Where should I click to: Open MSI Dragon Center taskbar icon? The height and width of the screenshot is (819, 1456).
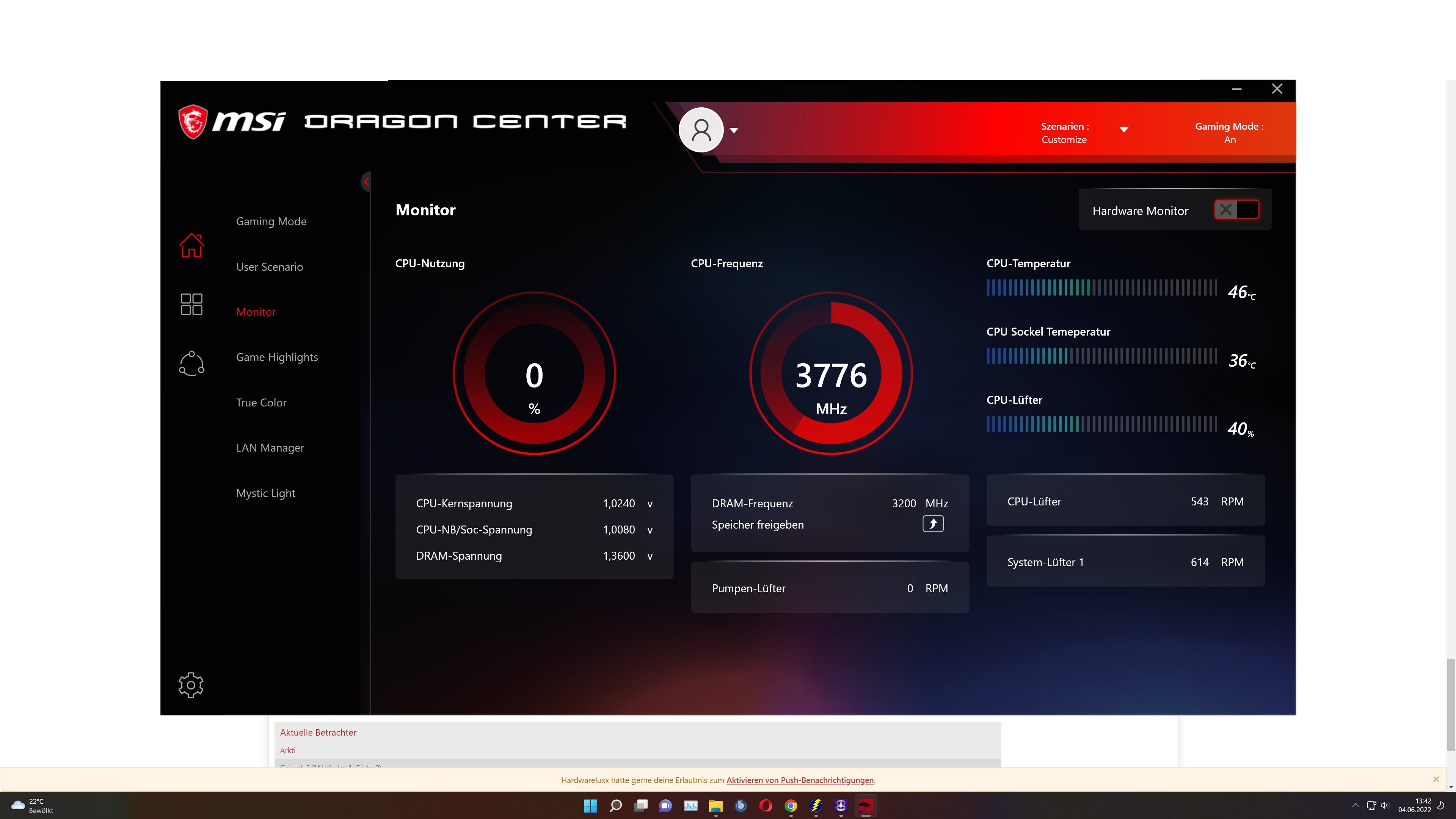tap(866, 805)
